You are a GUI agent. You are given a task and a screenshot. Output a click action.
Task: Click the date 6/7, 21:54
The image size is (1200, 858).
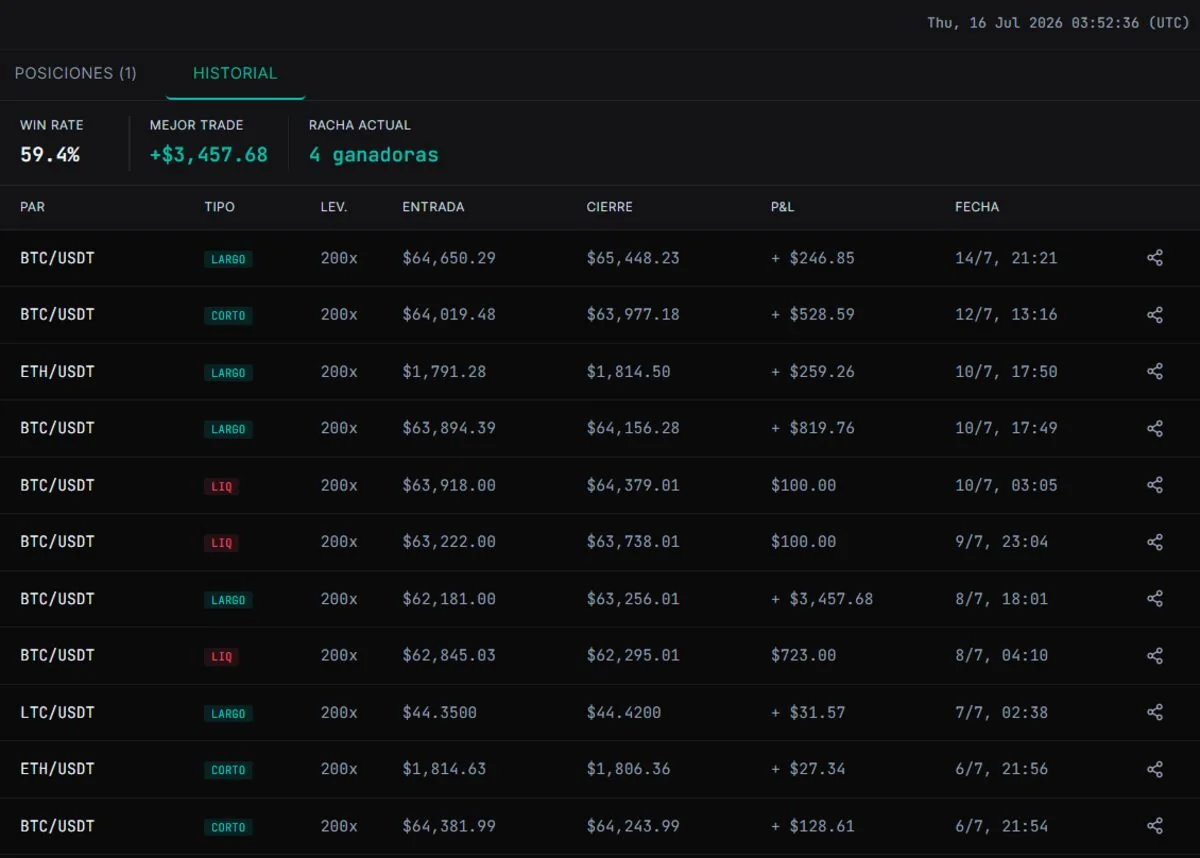coord(1002,826)
